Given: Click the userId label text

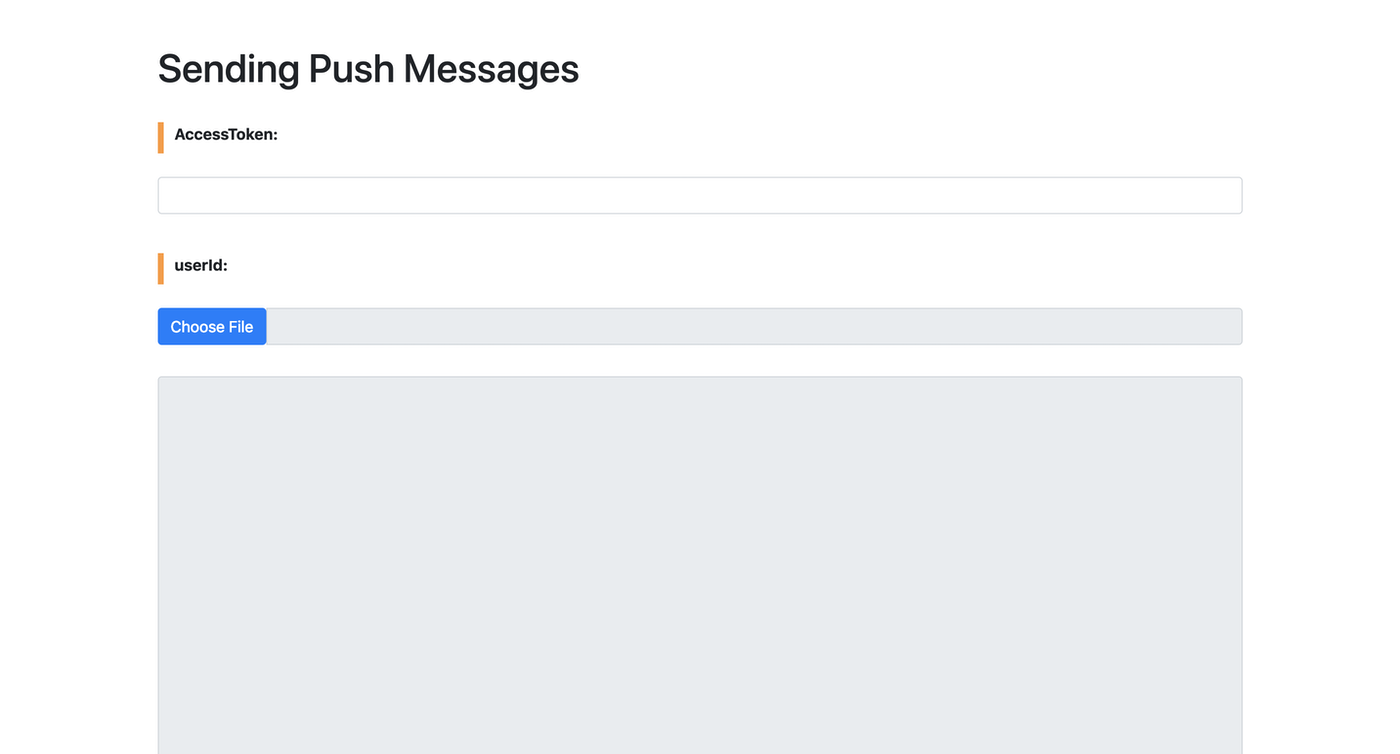Looking at the screenshot, I should click(x=201, y=265).
